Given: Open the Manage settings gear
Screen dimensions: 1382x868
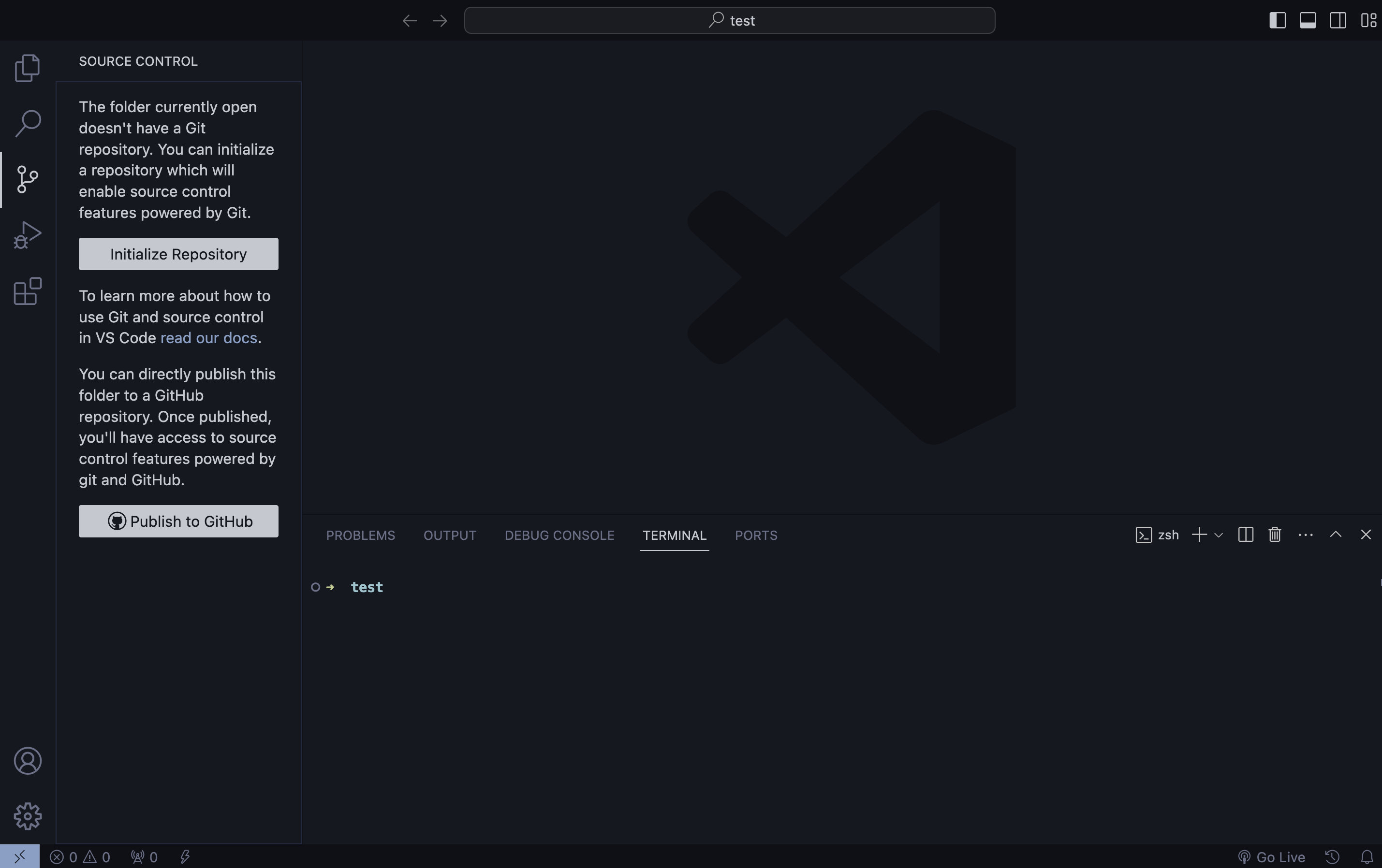Looking at the screenshot, I should (27, 816).
